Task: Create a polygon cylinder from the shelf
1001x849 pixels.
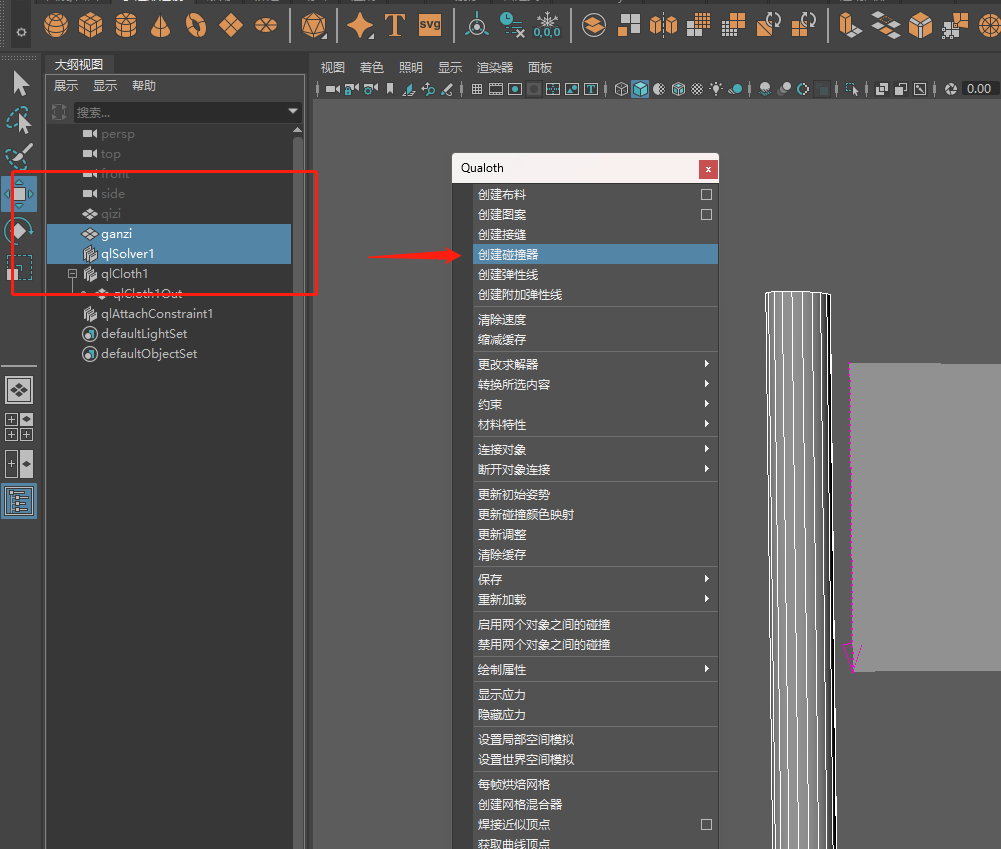Action: point(126,26)
